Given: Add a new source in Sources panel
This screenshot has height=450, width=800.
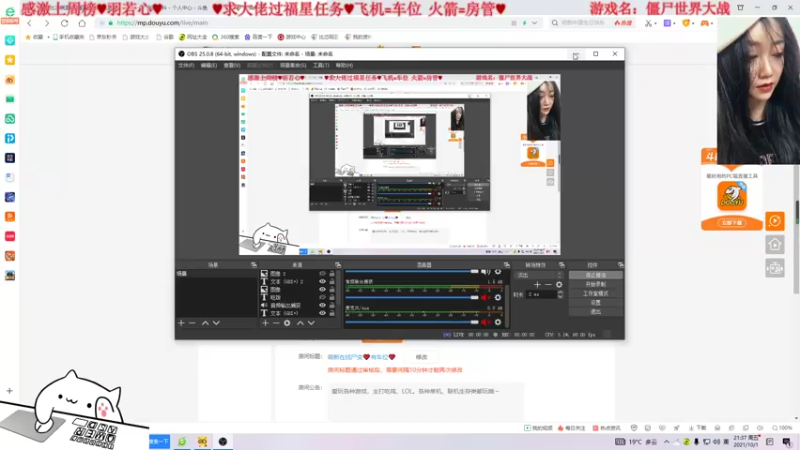Looking at the screenshot, I should 265,323.
